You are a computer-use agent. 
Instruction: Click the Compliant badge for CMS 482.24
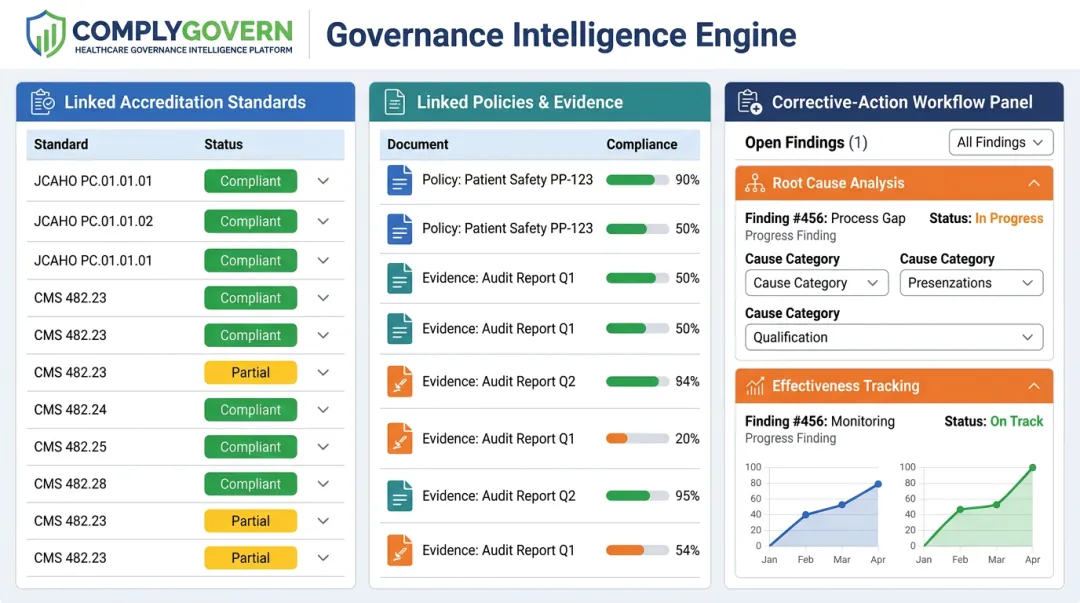[251, 409]
